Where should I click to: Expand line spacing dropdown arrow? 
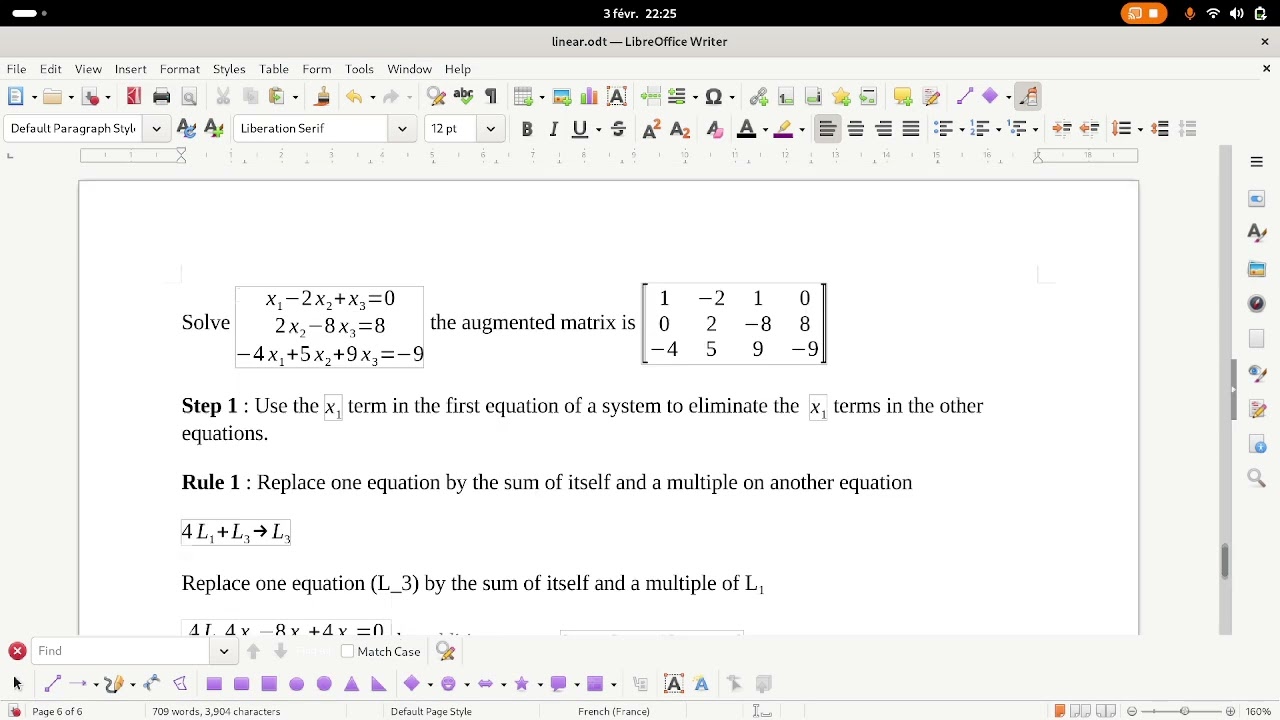1141,129
